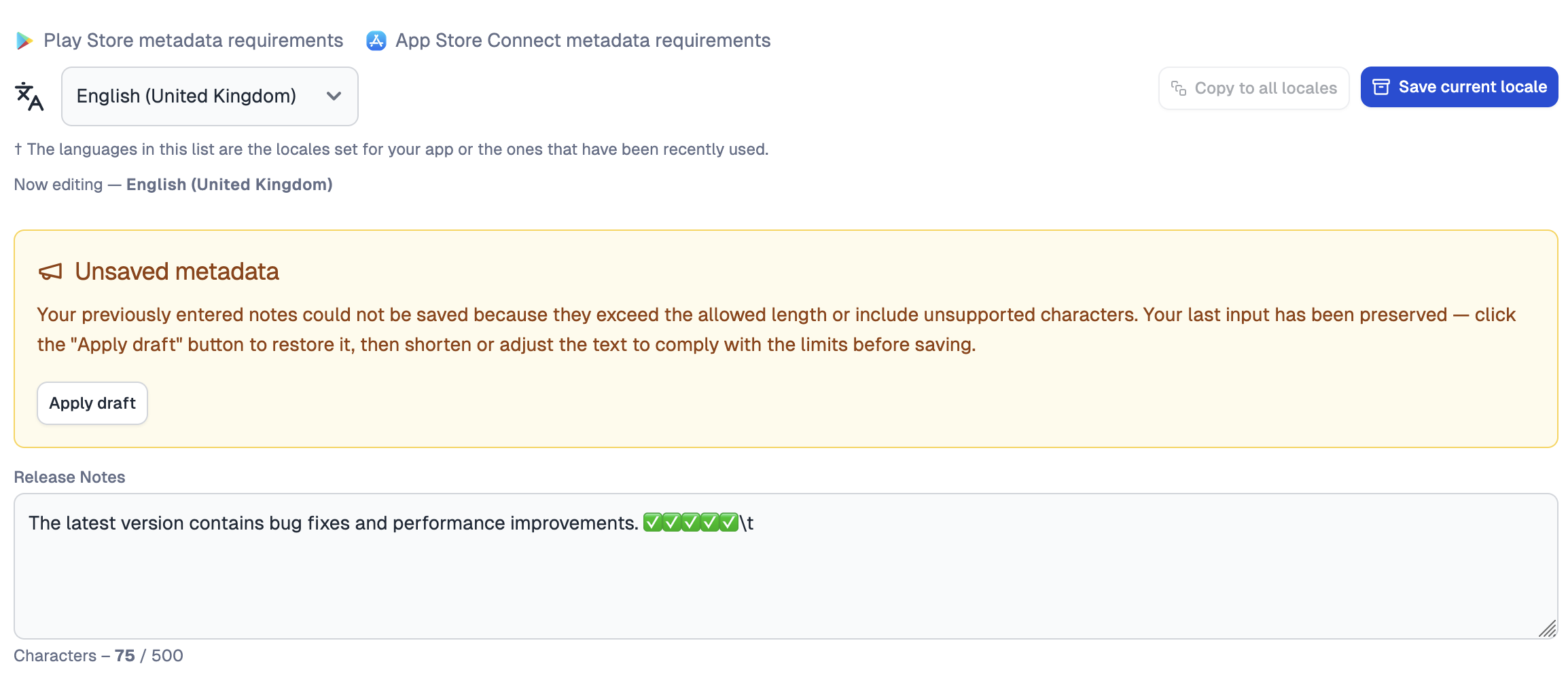Expand the locale selector chevron arrow
The height and width of the screenshot is (683, 1568).
coord(334,96)
